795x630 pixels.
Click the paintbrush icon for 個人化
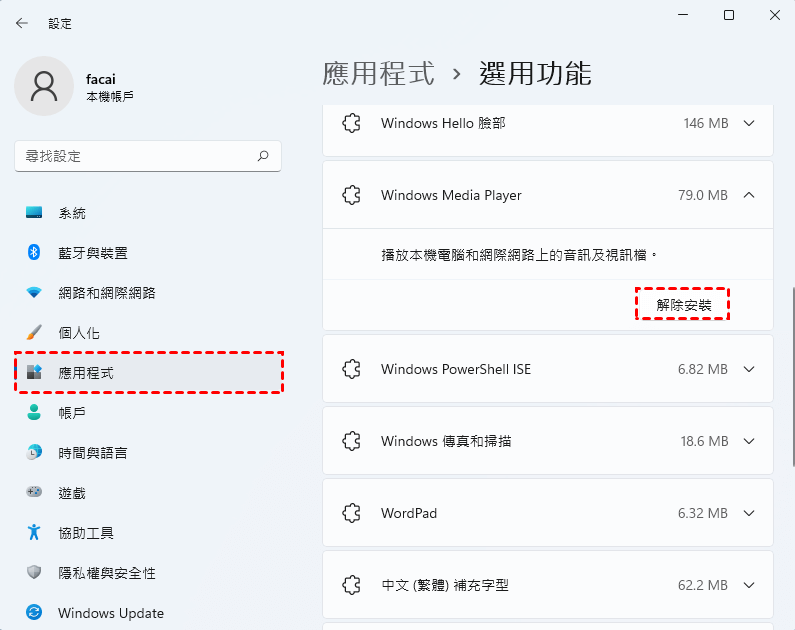point(34,332)
